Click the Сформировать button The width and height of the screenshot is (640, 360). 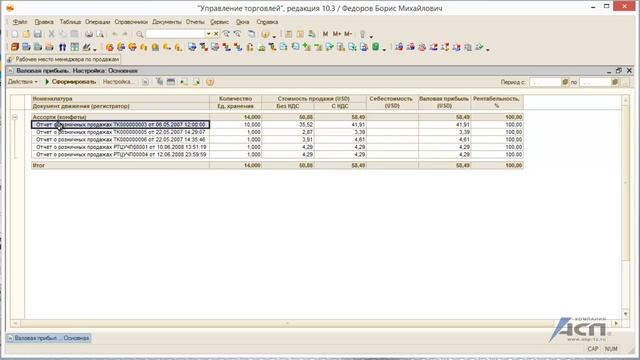pyautogui.click(x=70, y=82)
